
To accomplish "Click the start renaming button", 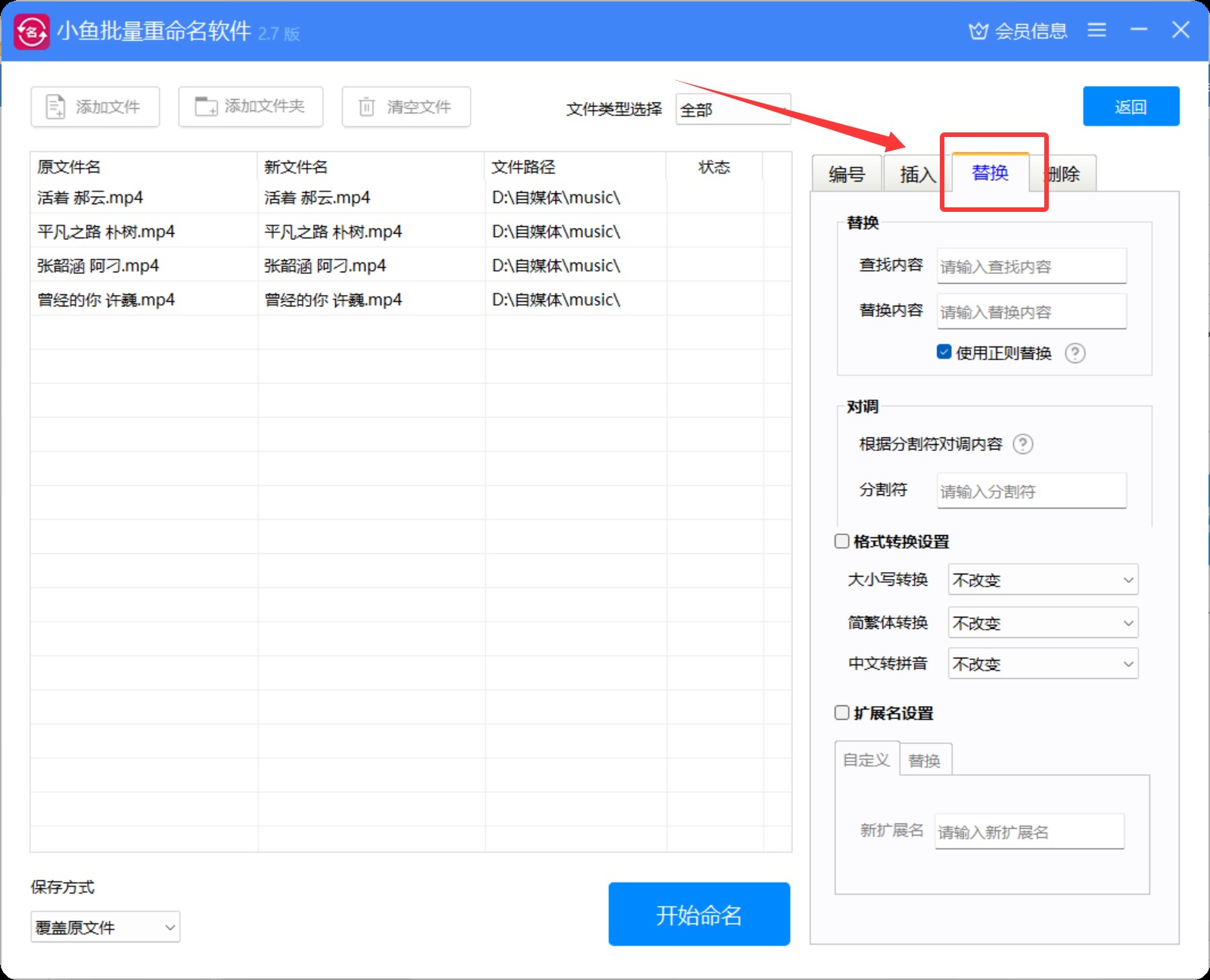I will (698, 914).
